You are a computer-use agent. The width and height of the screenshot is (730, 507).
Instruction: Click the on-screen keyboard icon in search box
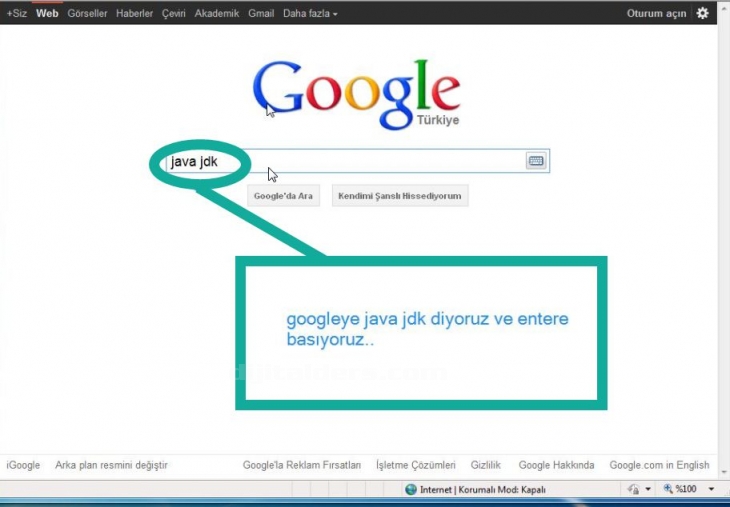535,161
